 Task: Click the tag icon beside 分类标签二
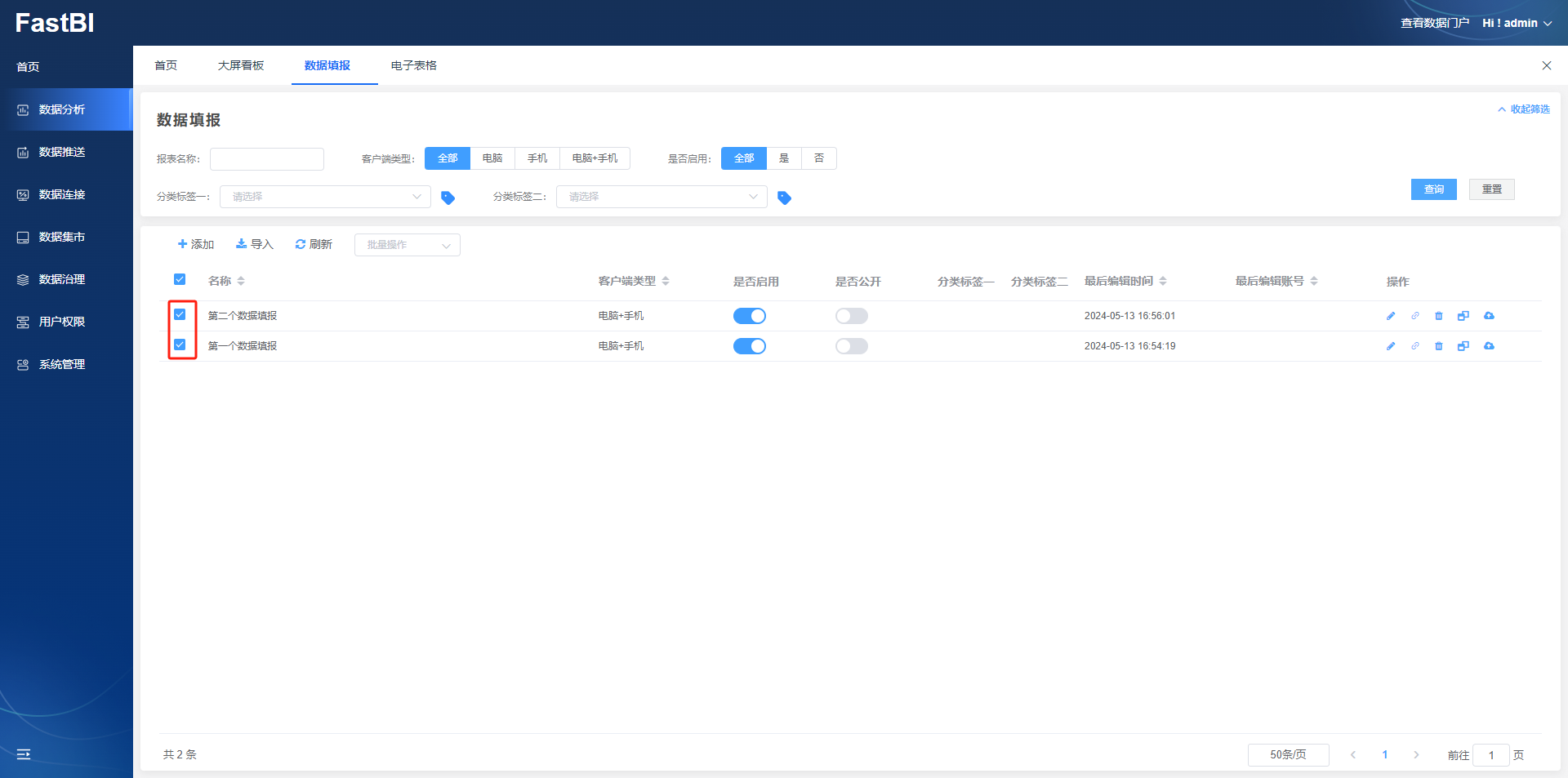tap(784, 198)
